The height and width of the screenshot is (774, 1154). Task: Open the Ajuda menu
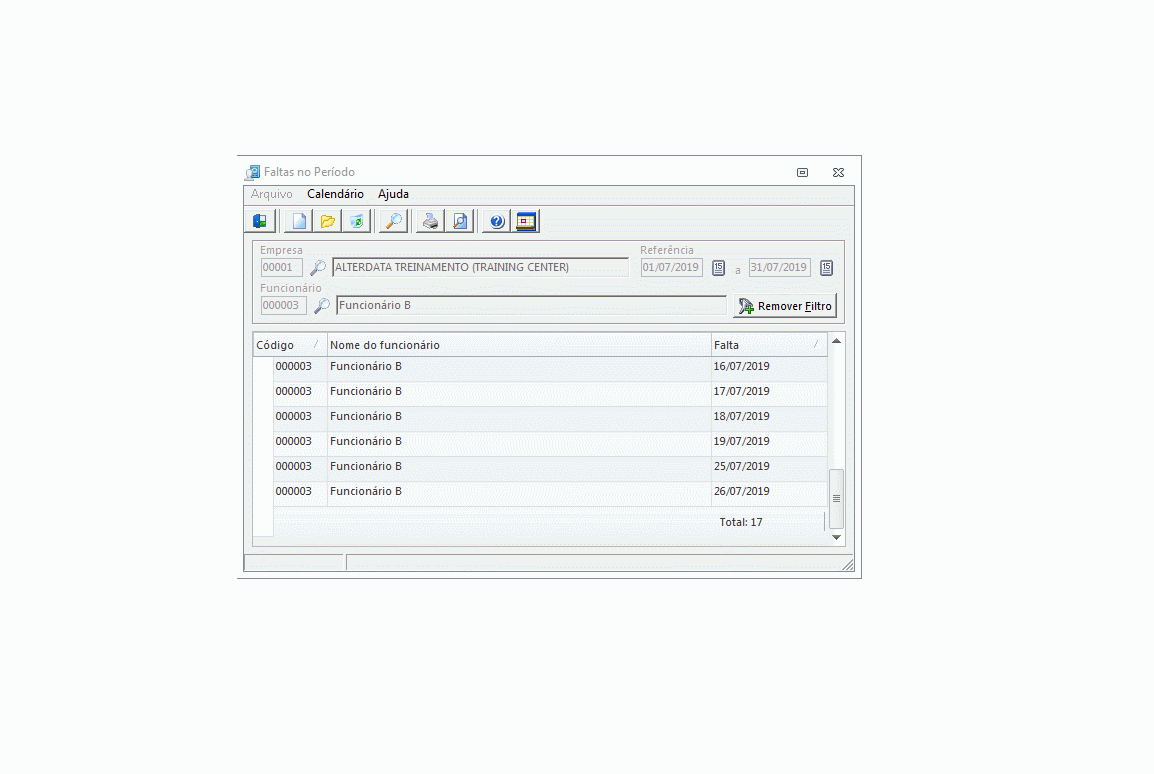coord(394,194)
